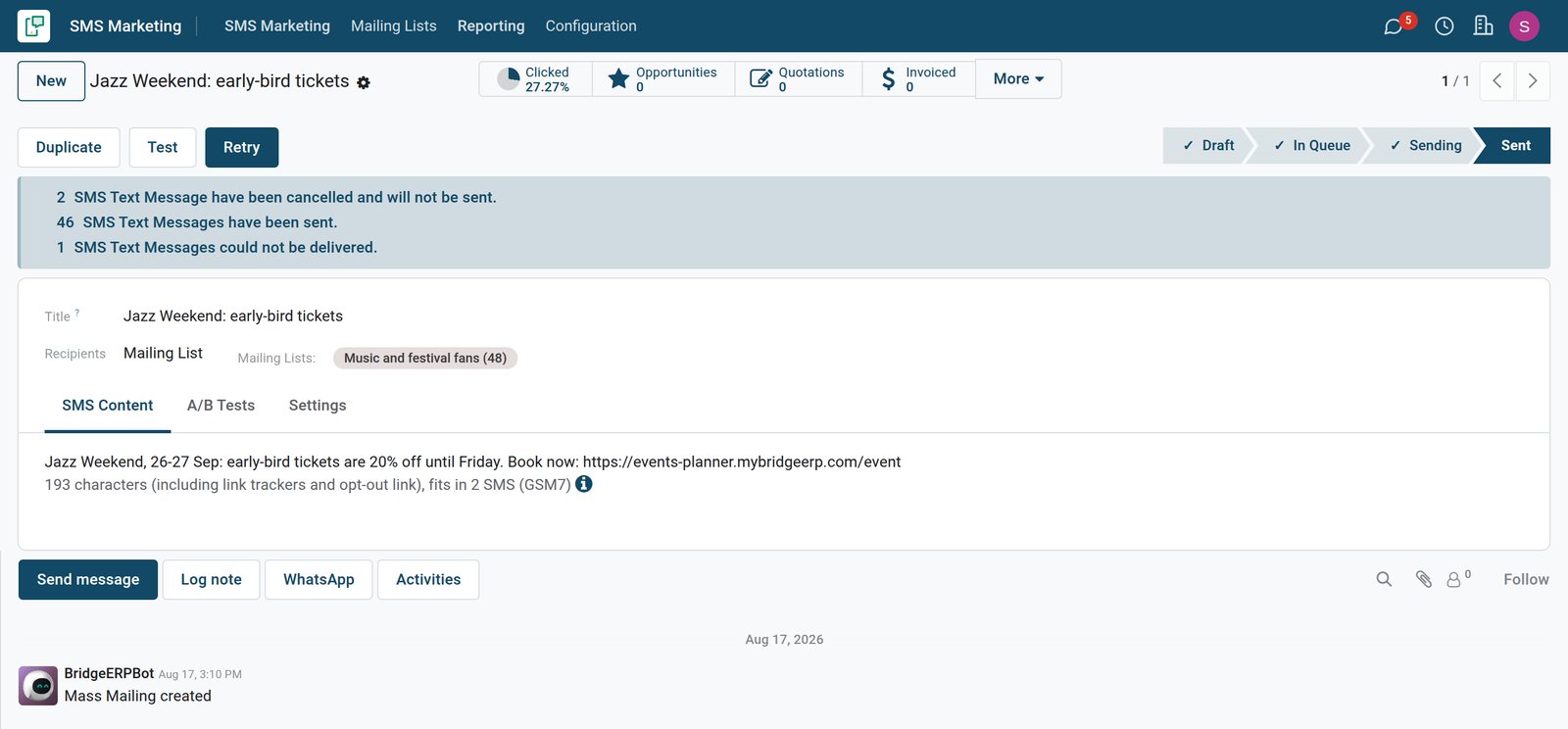Switch to the SMS Content tab

coord(108,406)
